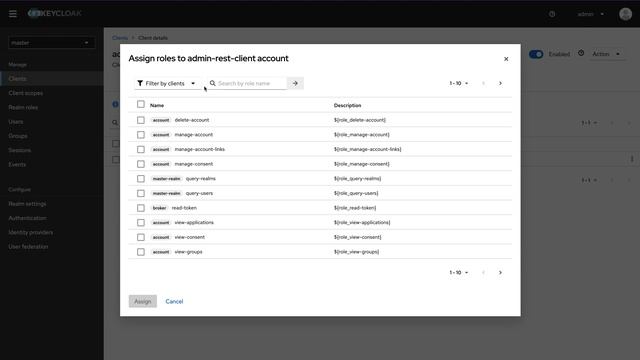640x360 pixels.
Task: Open top 1-10 per-page dropdown
Action: pos(459,83)
